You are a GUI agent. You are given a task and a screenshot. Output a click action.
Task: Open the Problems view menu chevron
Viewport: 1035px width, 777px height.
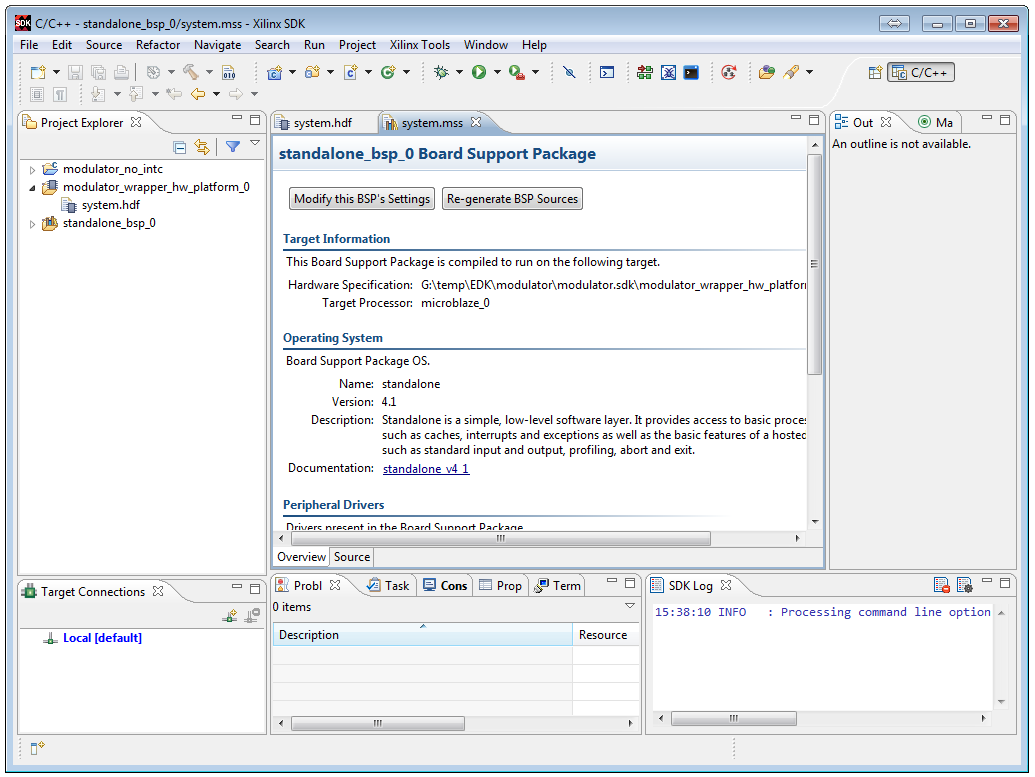630,606
